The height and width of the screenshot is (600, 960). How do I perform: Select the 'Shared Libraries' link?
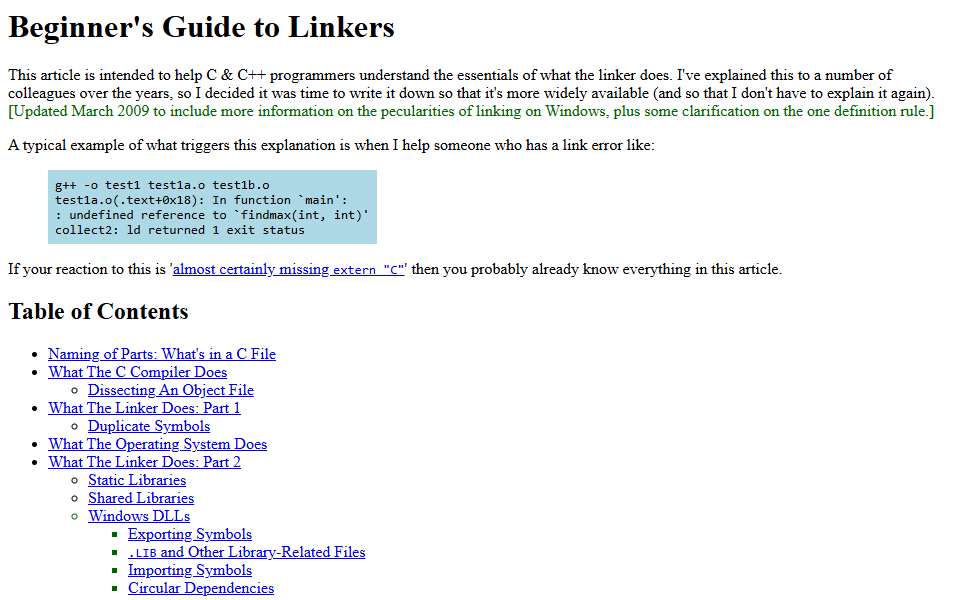(141, 498)
